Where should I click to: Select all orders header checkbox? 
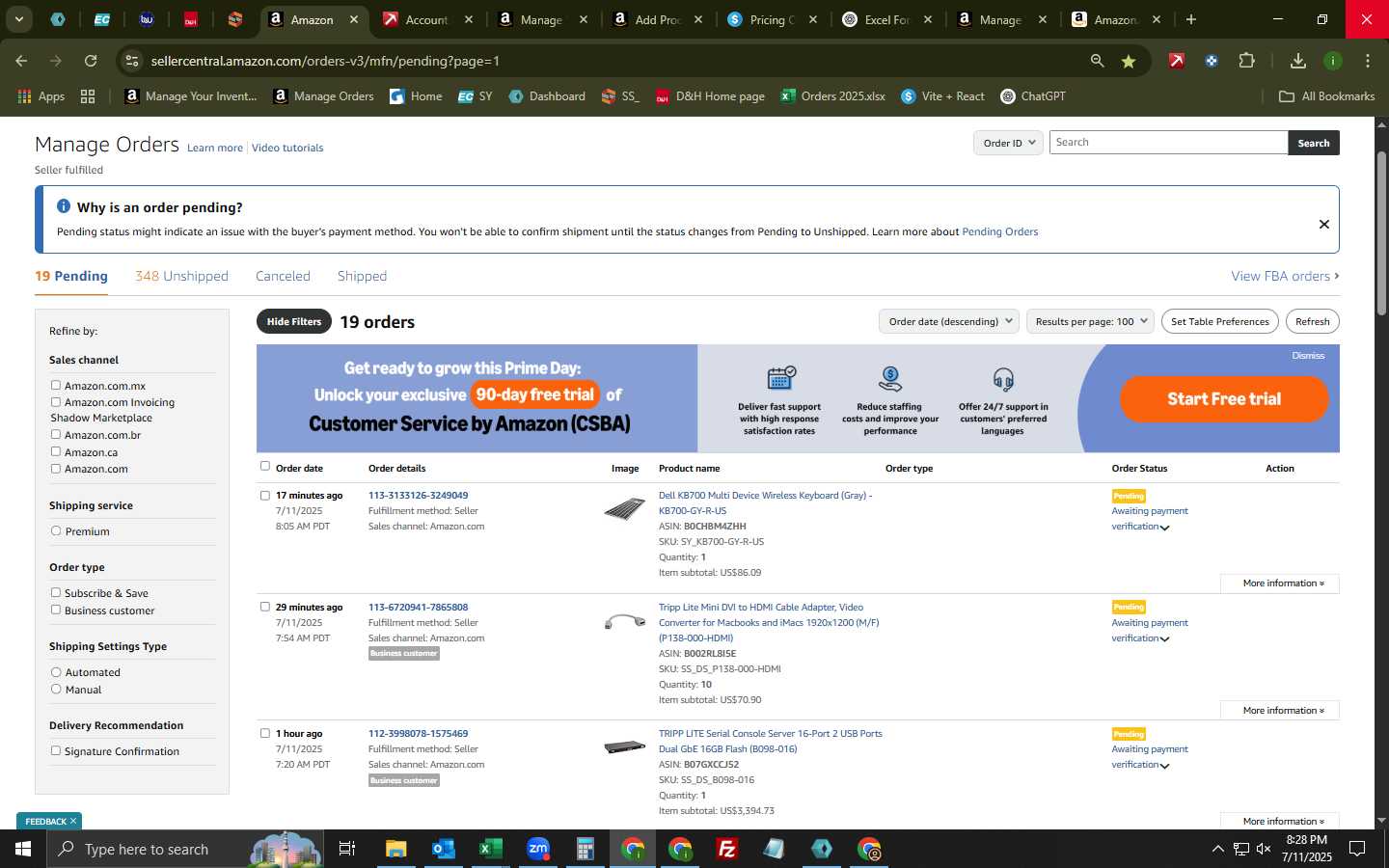click(265, 466)
